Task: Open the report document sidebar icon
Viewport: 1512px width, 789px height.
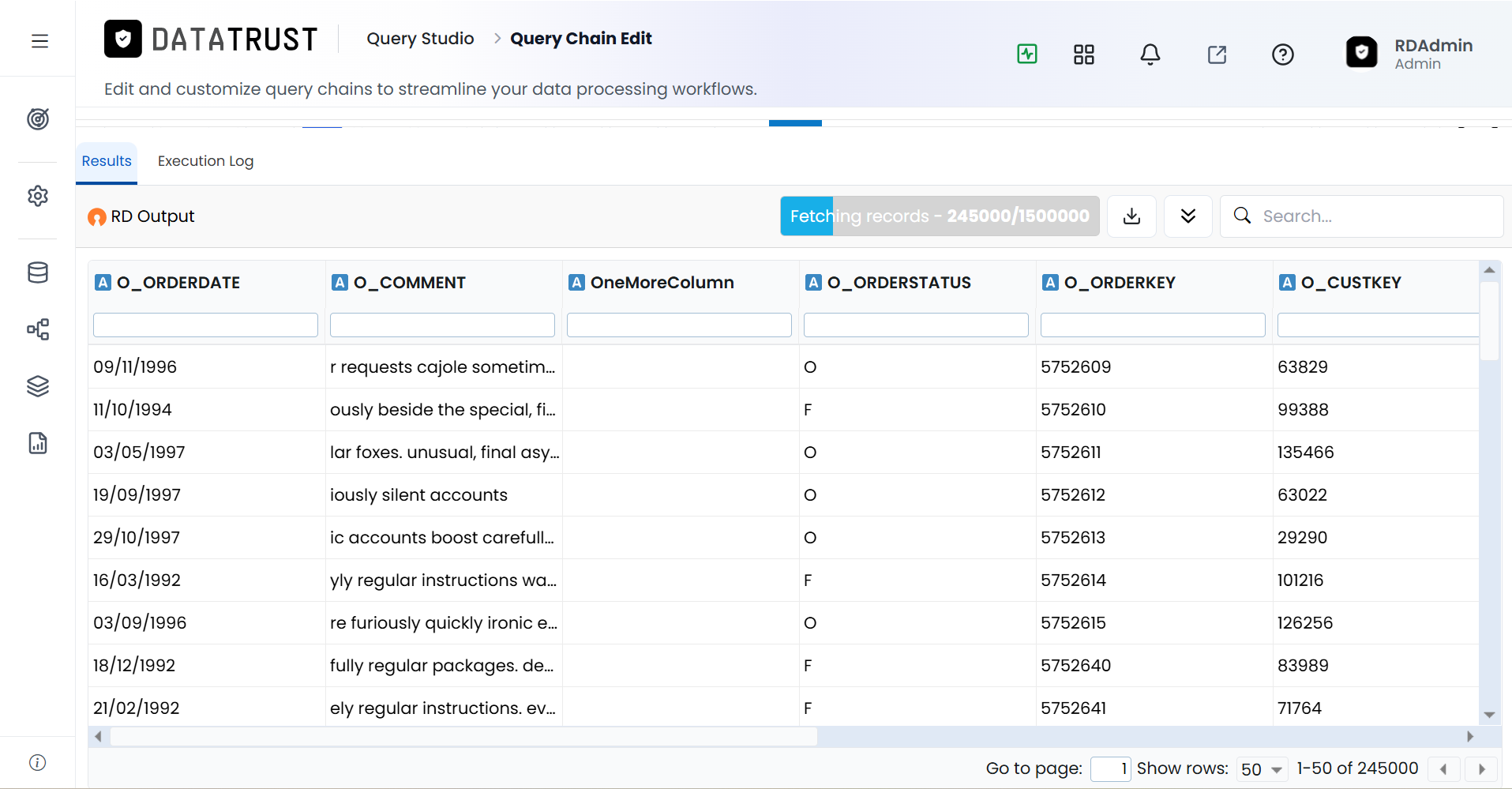Action: pyautogui.click(x=38, y=443)
